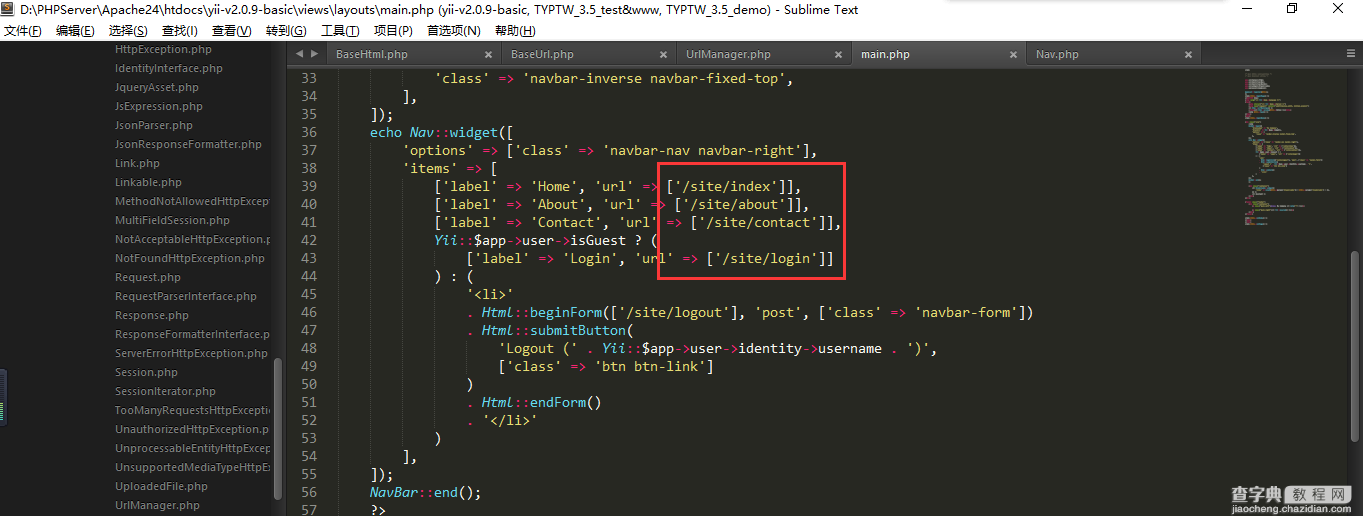Image resolution: width=1363 pixels, height=516 pixels.
Task: Open Request.php in sidebar
Action: [148, 277]
